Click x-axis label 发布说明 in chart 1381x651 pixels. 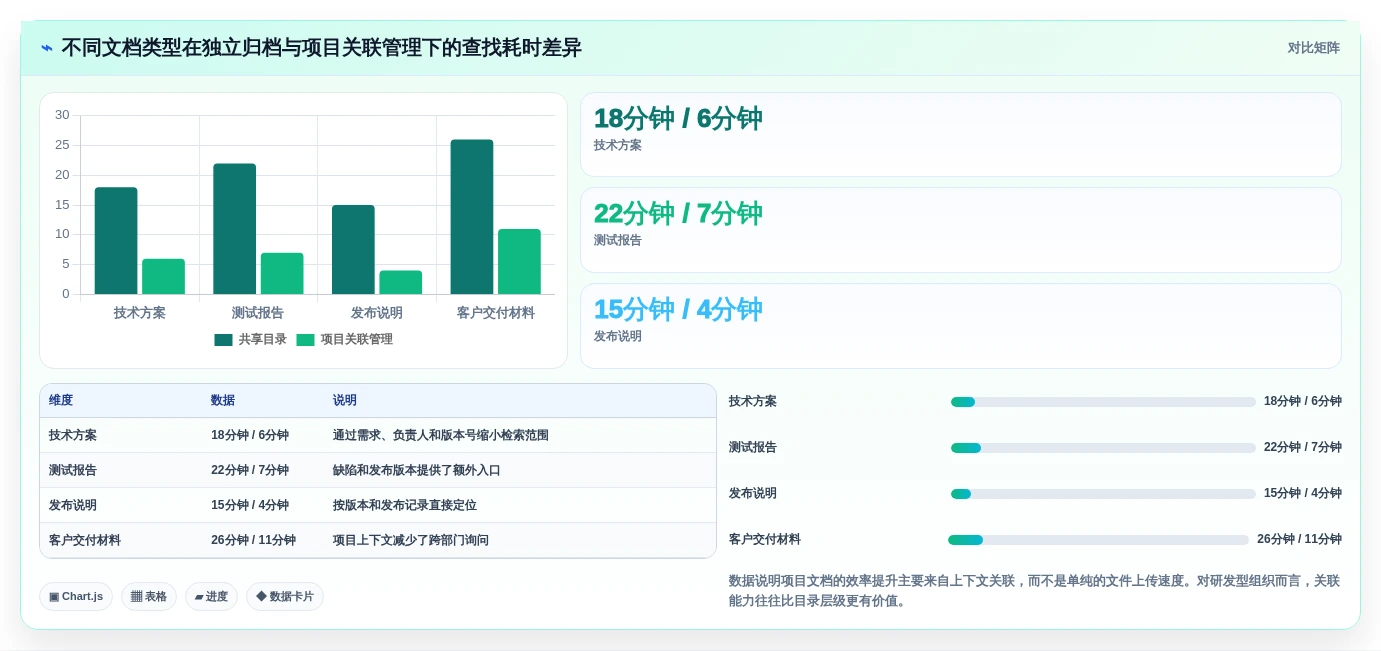pos(377,313)
